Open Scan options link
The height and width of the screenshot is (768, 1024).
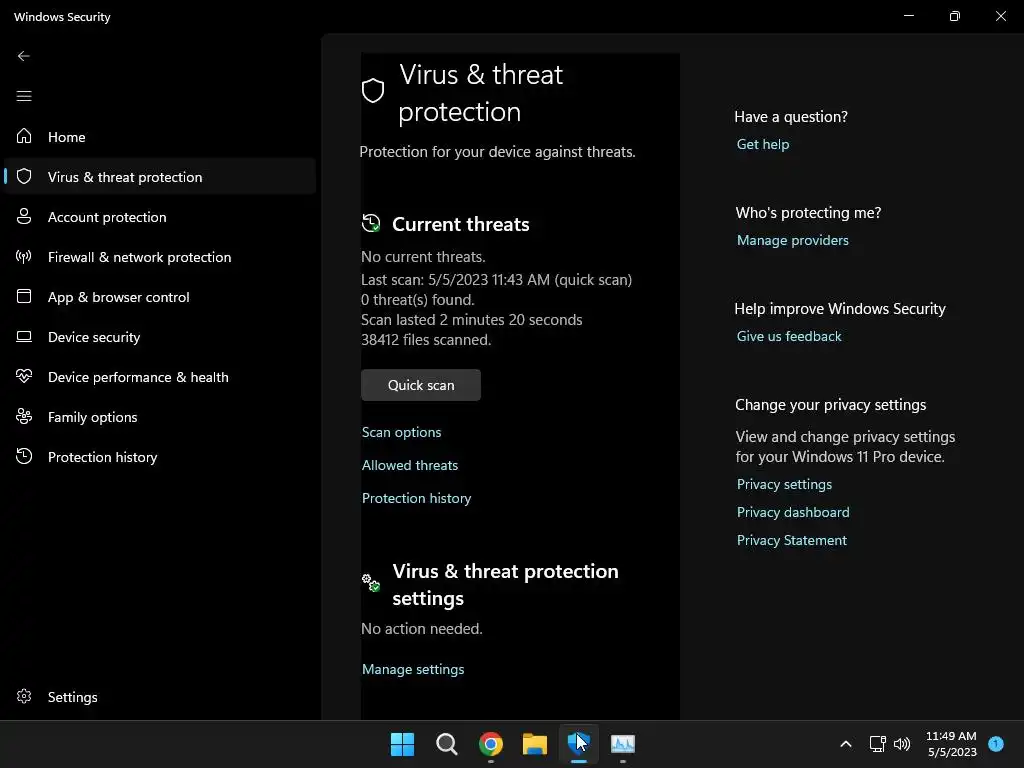click(402, 432)
